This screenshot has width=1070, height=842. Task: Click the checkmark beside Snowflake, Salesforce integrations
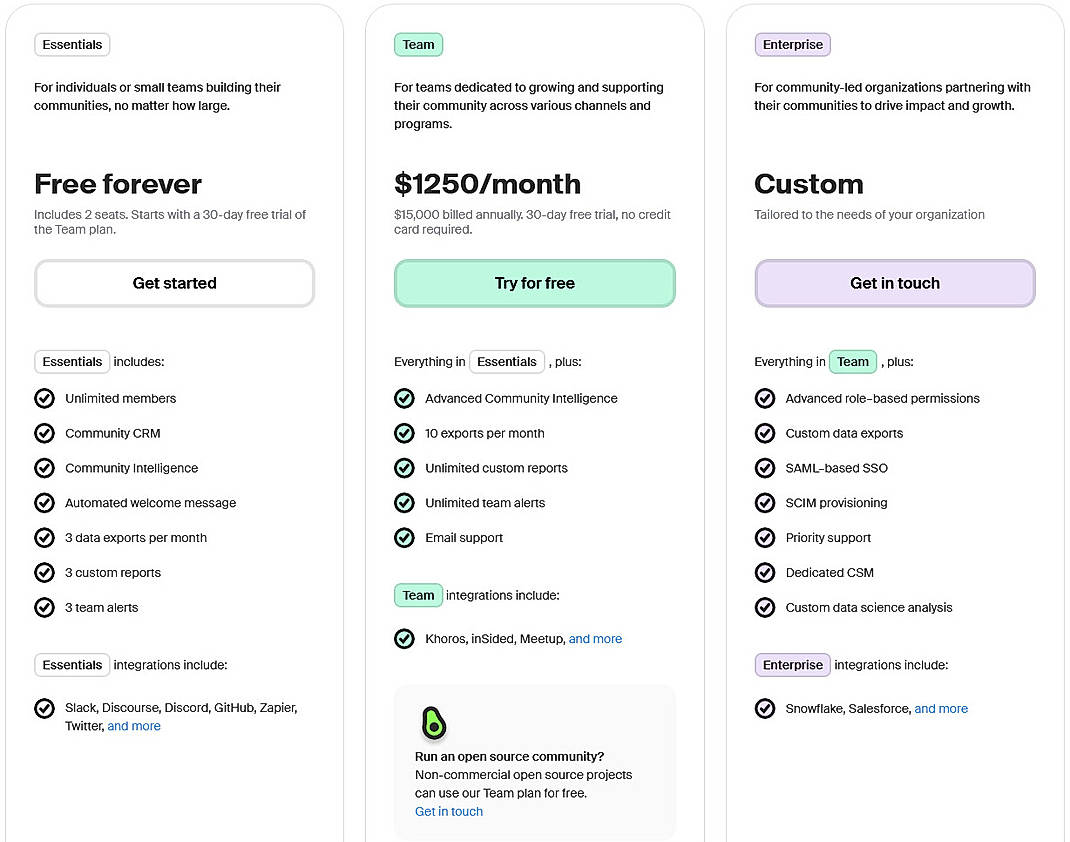765,708
